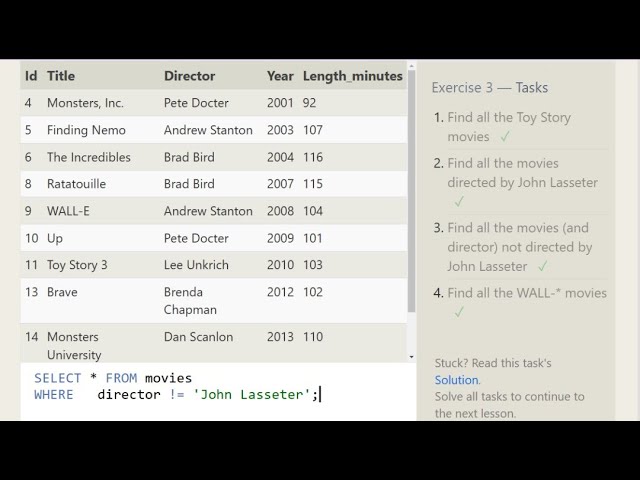Click the Dan Scanlon director cell
This screenshot has width=640, height=480.
[198, 337]
